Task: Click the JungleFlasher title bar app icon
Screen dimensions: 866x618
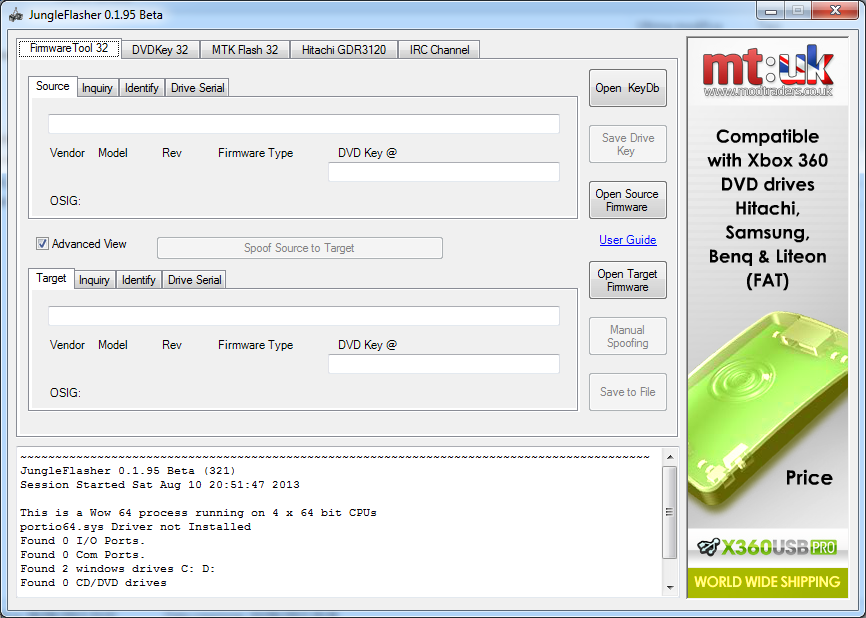Action: (x=16, y=14)
